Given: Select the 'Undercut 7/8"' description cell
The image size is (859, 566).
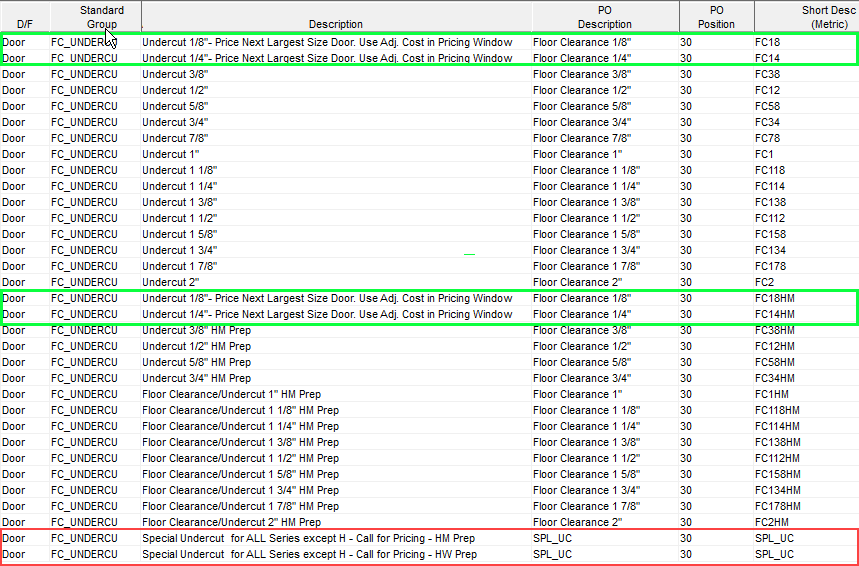Looking at the screenshot, I should click(x=336, y=138).
